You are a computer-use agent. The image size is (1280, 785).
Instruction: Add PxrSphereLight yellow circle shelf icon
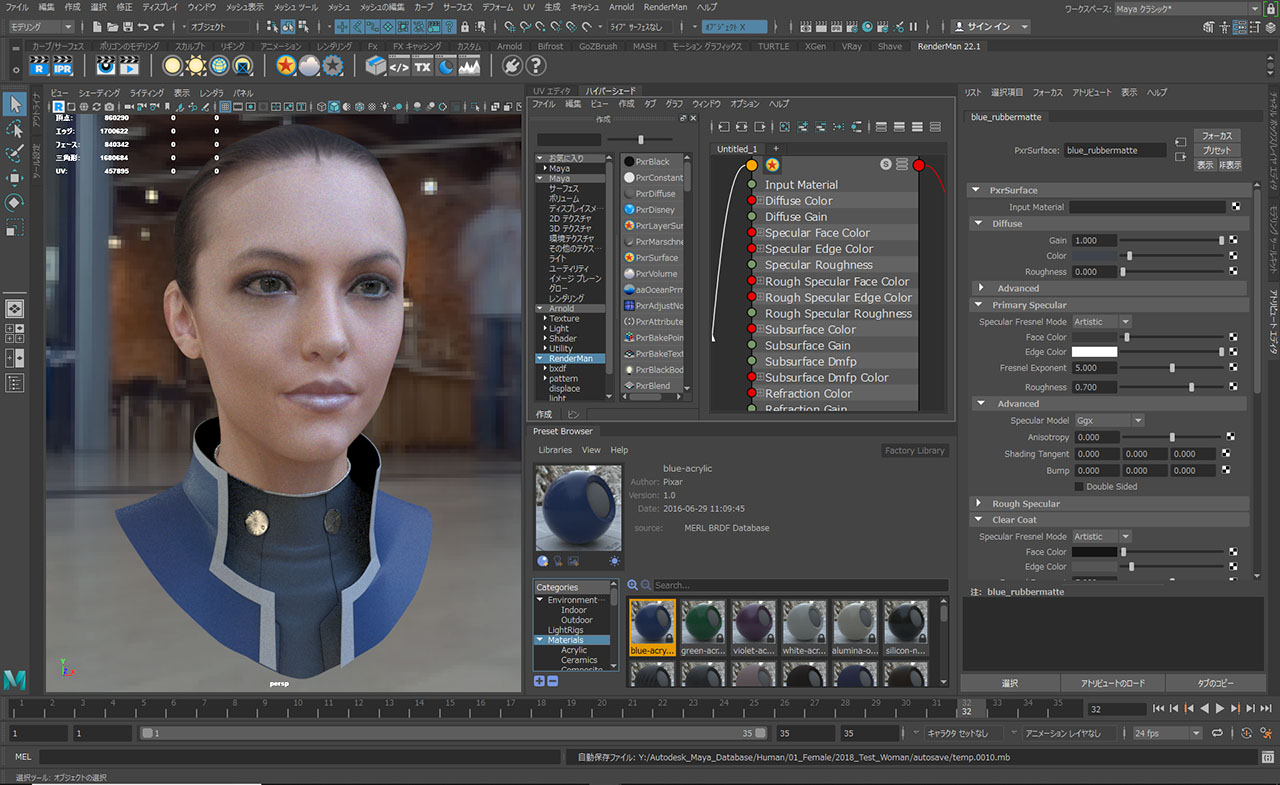pyautogui.click(x=173, y=66)
